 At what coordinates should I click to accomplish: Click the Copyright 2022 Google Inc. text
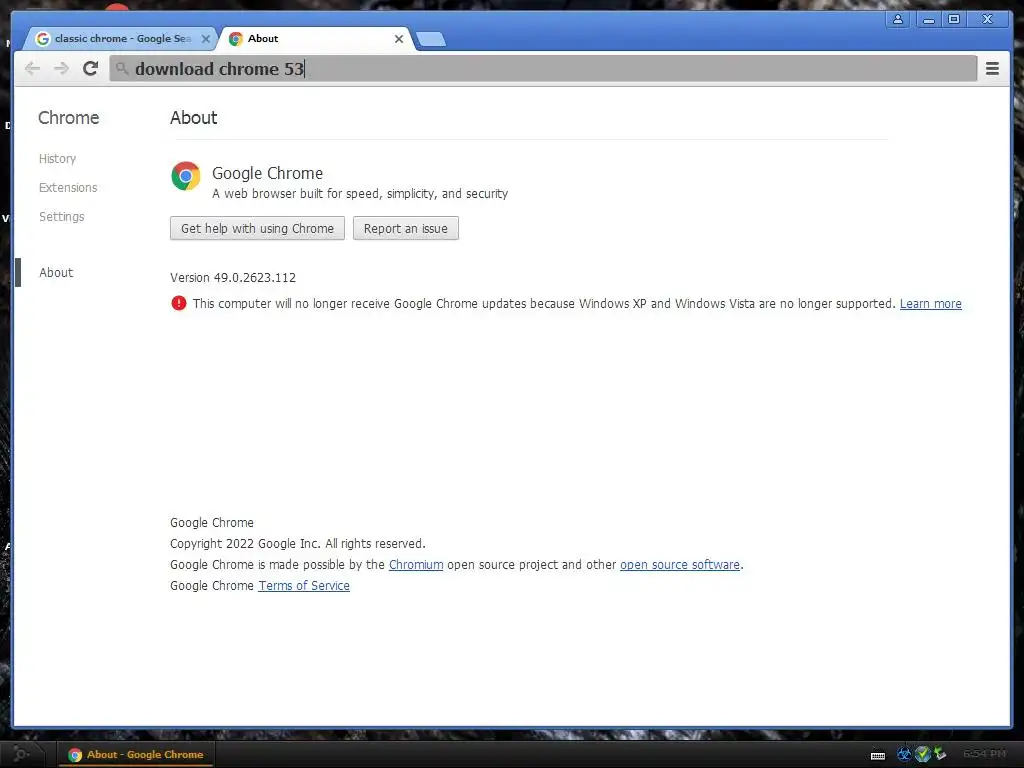[297, 543]
